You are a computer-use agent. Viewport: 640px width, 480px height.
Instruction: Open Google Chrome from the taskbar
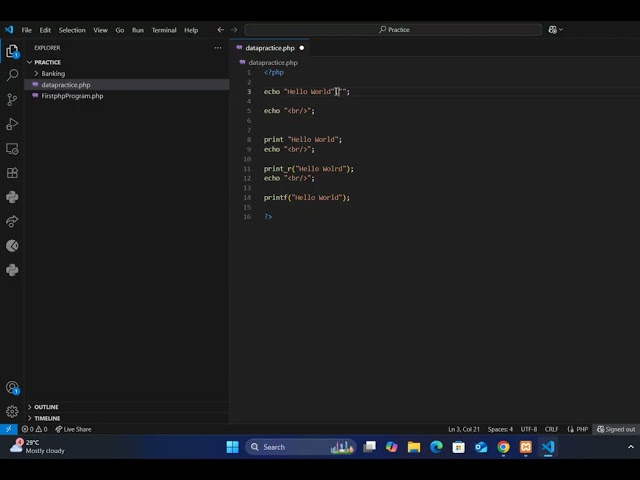pyautogui.click(x=503, y=447)
